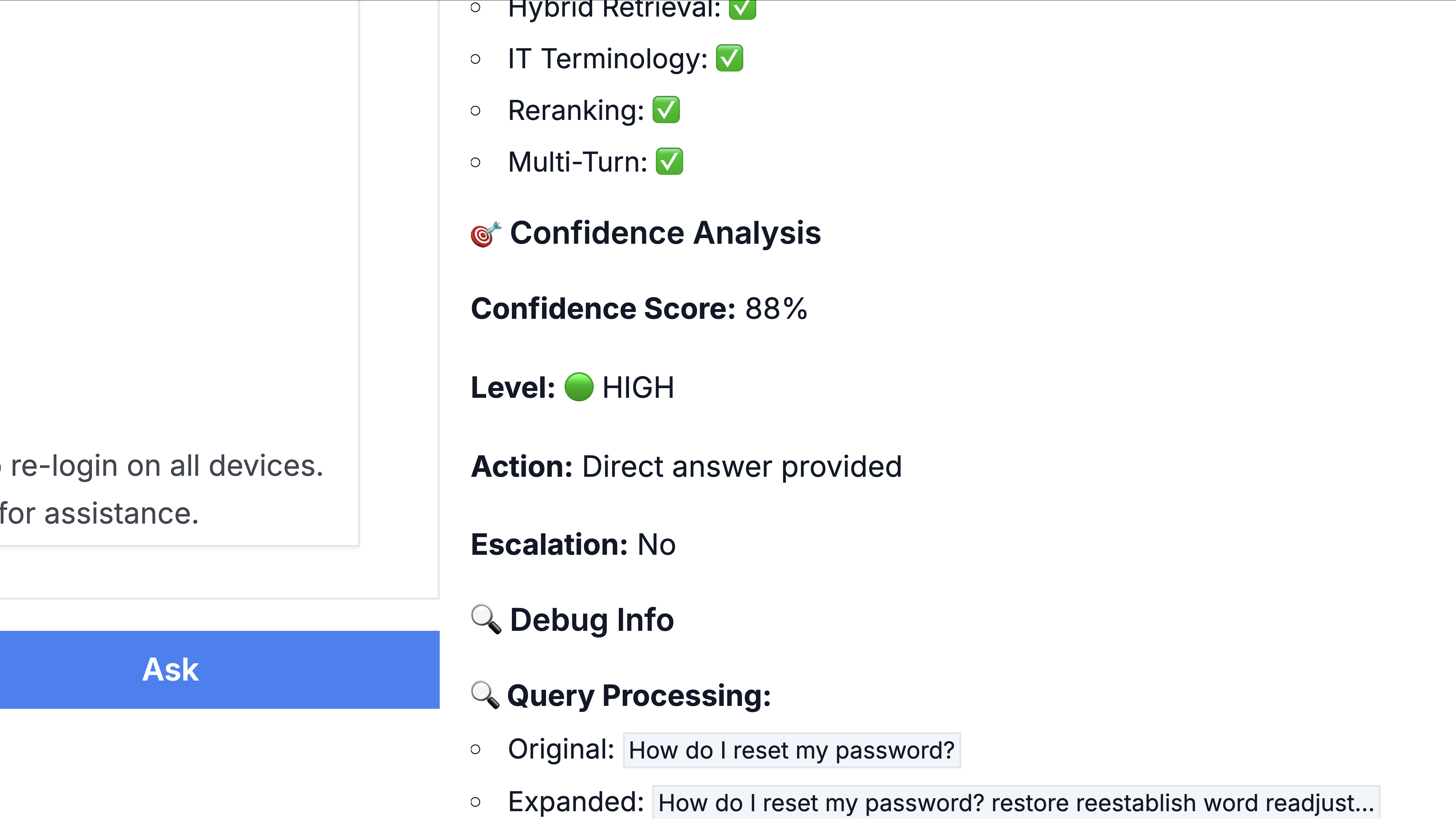Image resolution: width=1456 pixels, height=819 pixels.
Task: Click the 're-login on all devices' answer text
Action: coord(167,466)
